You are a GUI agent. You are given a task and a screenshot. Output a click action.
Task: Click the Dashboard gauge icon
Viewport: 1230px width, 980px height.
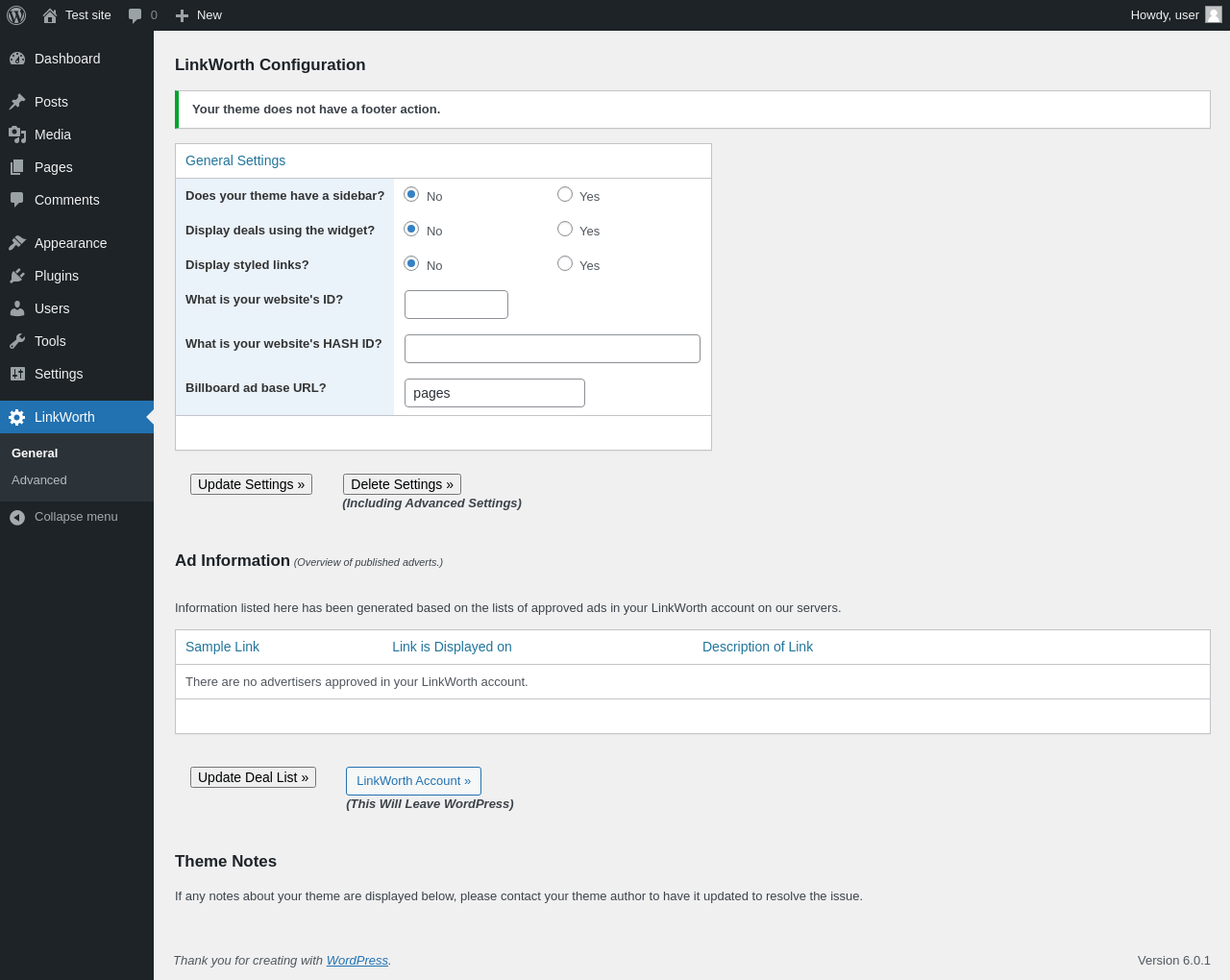(17, 59)
